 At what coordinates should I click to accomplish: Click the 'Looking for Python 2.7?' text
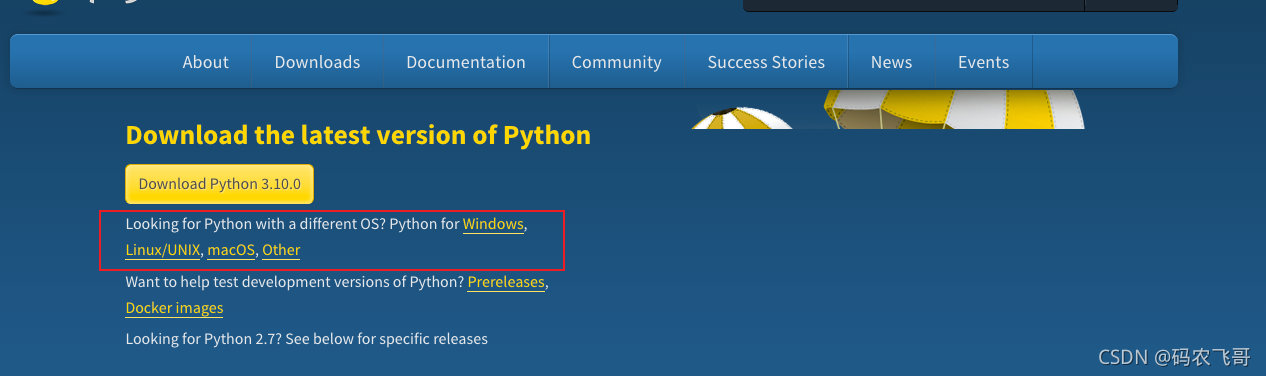point(203,339)
